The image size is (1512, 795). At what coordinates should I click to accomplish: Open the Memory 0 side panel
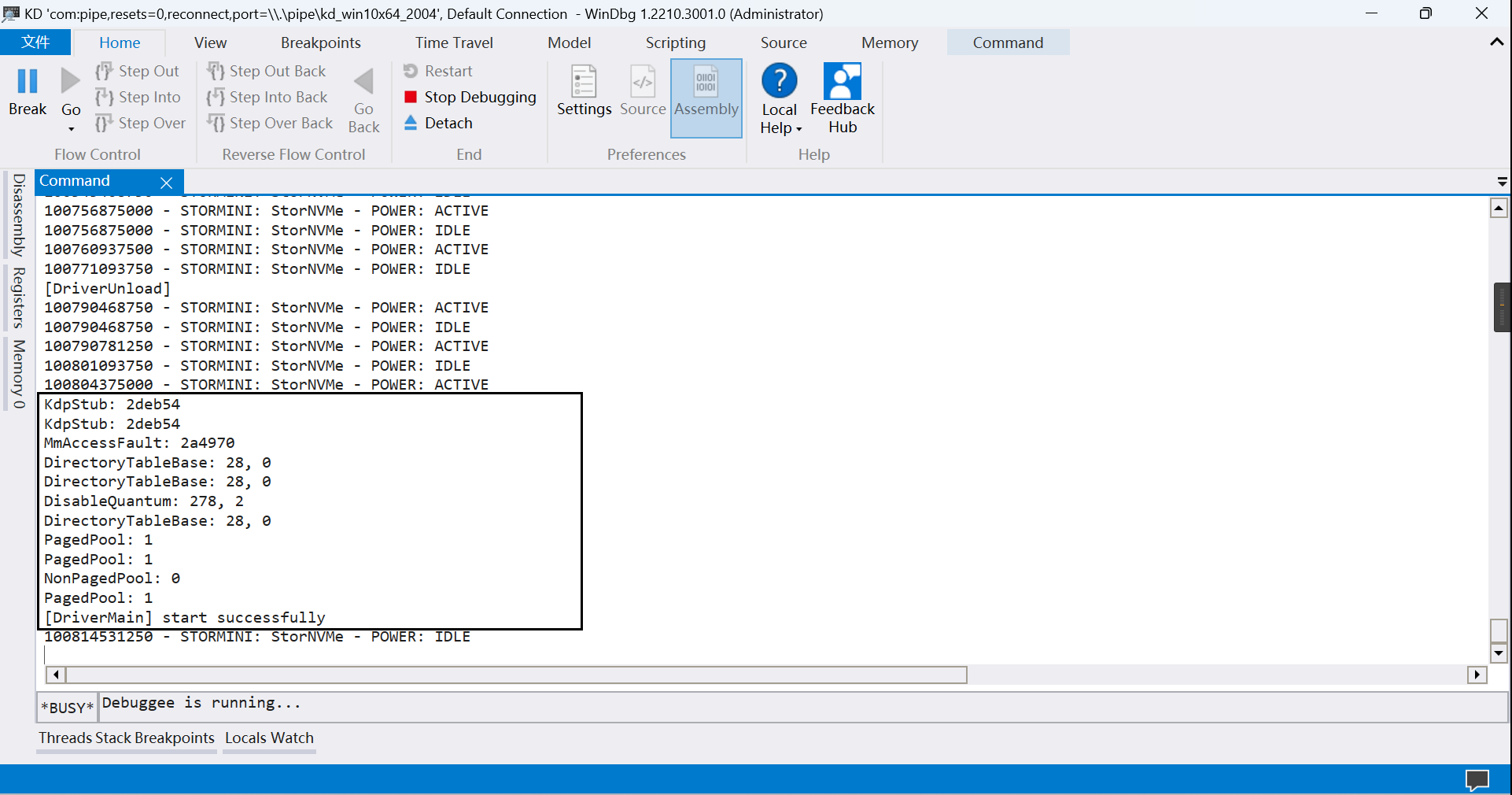pyautogui.click(x=19, y=374)
